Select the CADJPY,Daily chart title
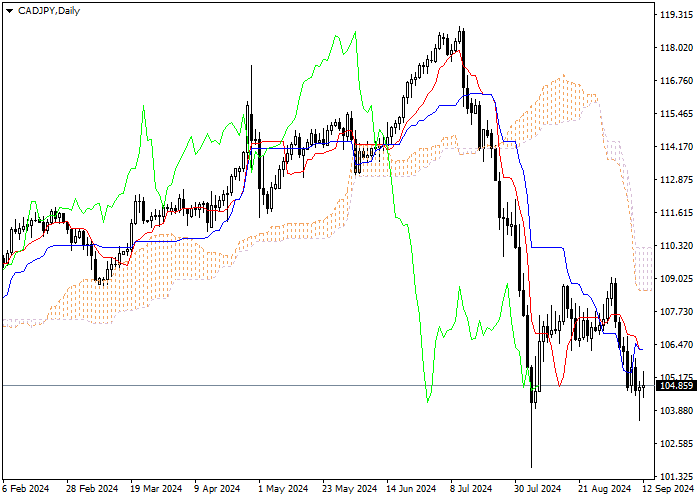Viewport: 700px width, 500px height. pyautogui.click(x=49, y=11)
